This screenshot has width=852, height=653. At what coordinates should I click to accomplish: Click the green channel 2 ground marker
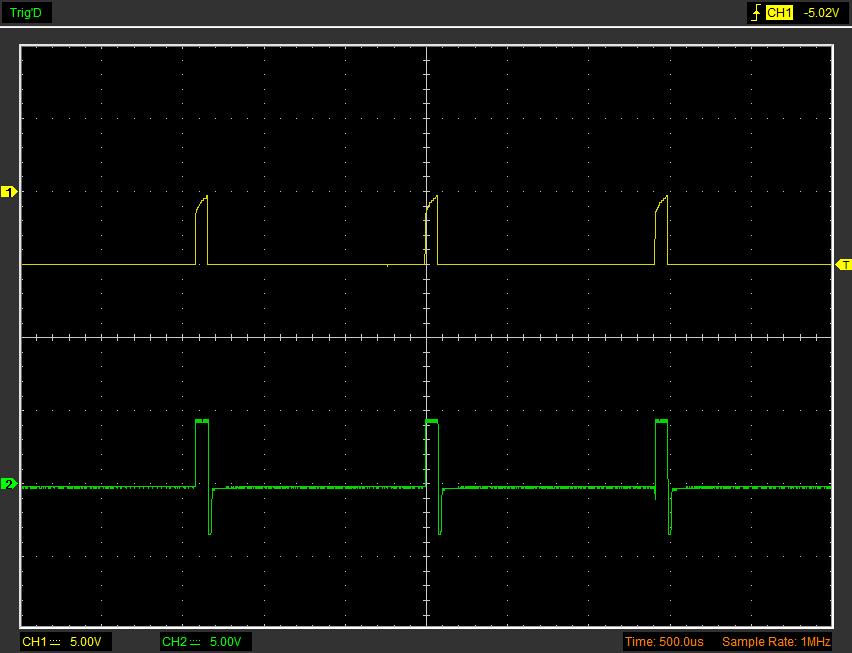click(x=9, y=484)
